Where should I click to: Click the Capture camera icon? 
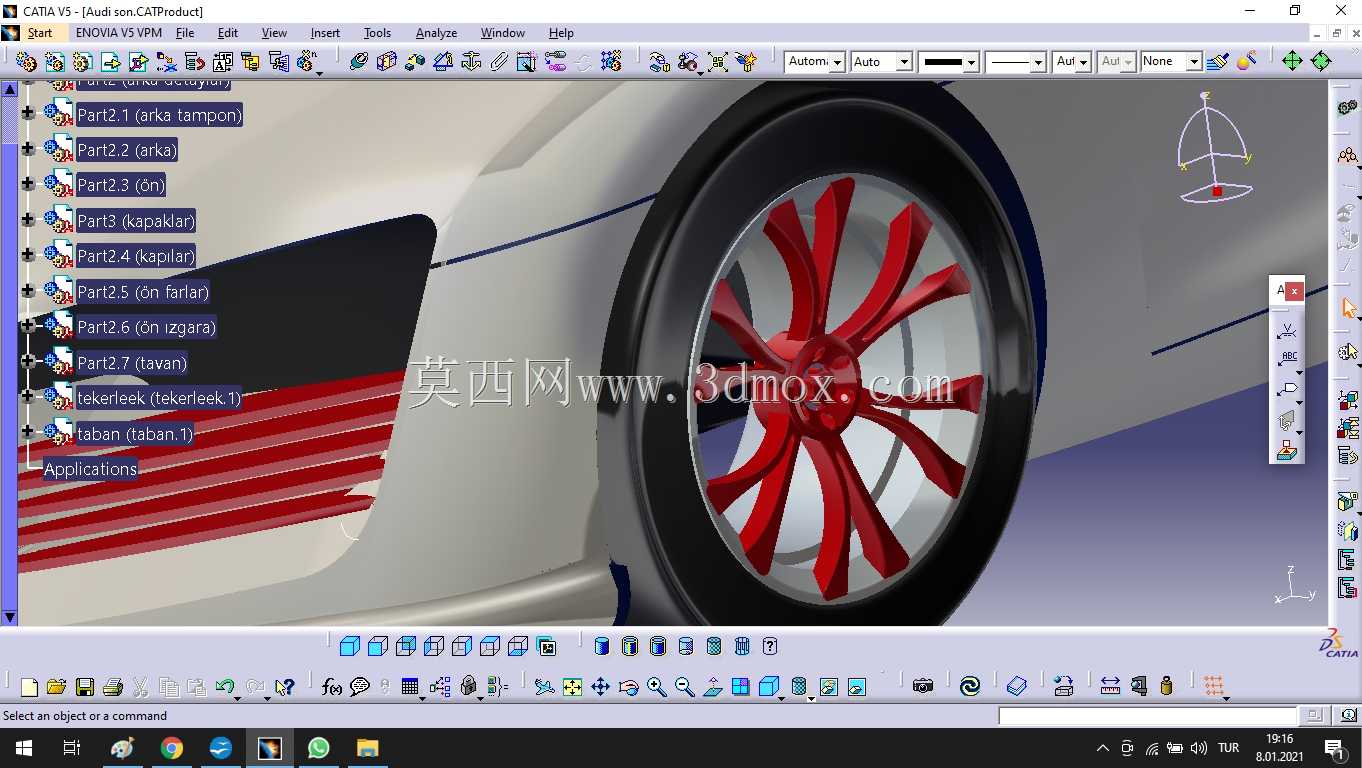923,686
